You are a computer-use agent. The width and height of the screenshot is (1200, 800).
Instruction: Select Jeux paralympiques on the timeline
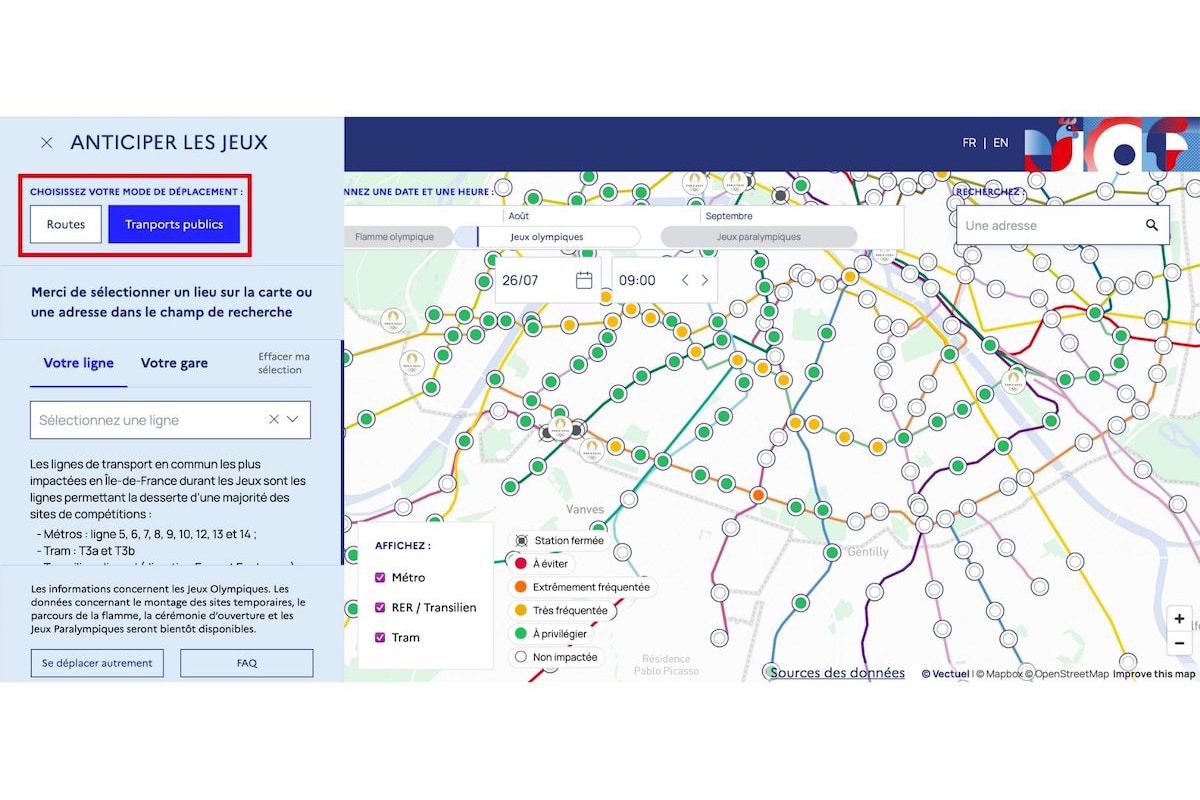pyautogui.click(x=758, y=237)
